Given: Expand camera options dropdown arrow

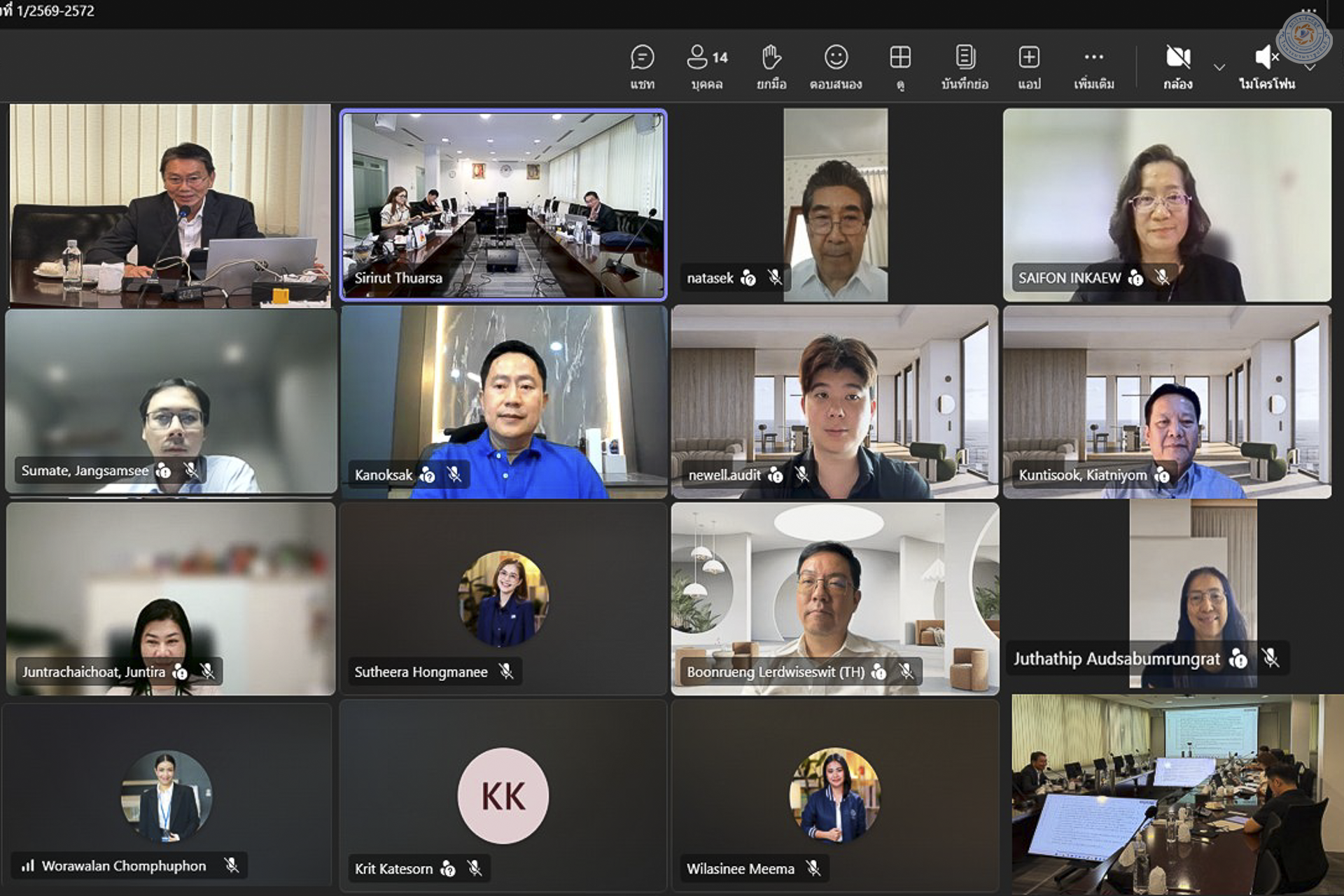Looking at the screenshot, I should pyautogui.click(x=1219, y=67).
